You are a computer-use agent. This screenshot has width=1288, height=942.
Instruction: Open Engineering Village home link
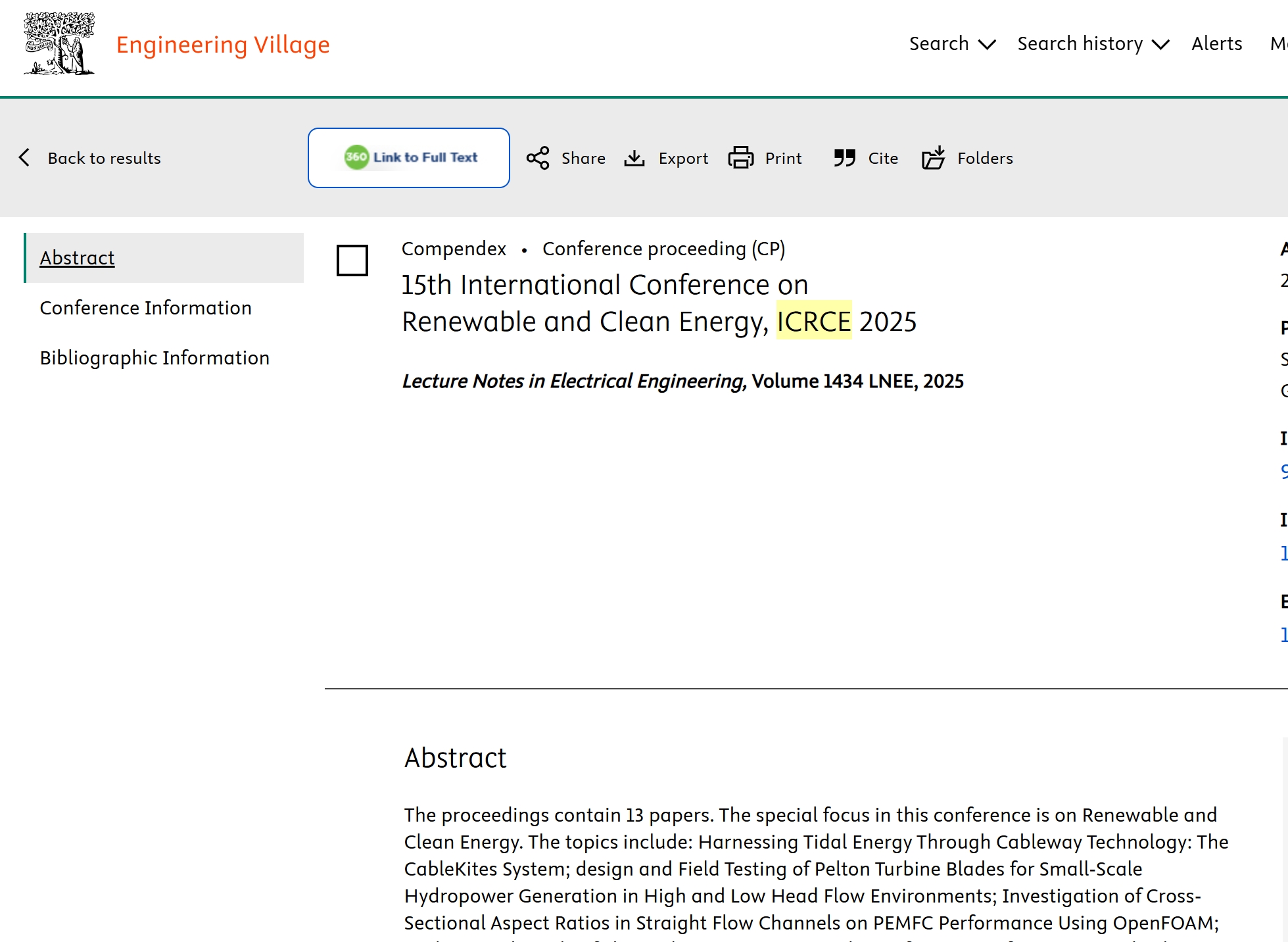pos(223,45)
